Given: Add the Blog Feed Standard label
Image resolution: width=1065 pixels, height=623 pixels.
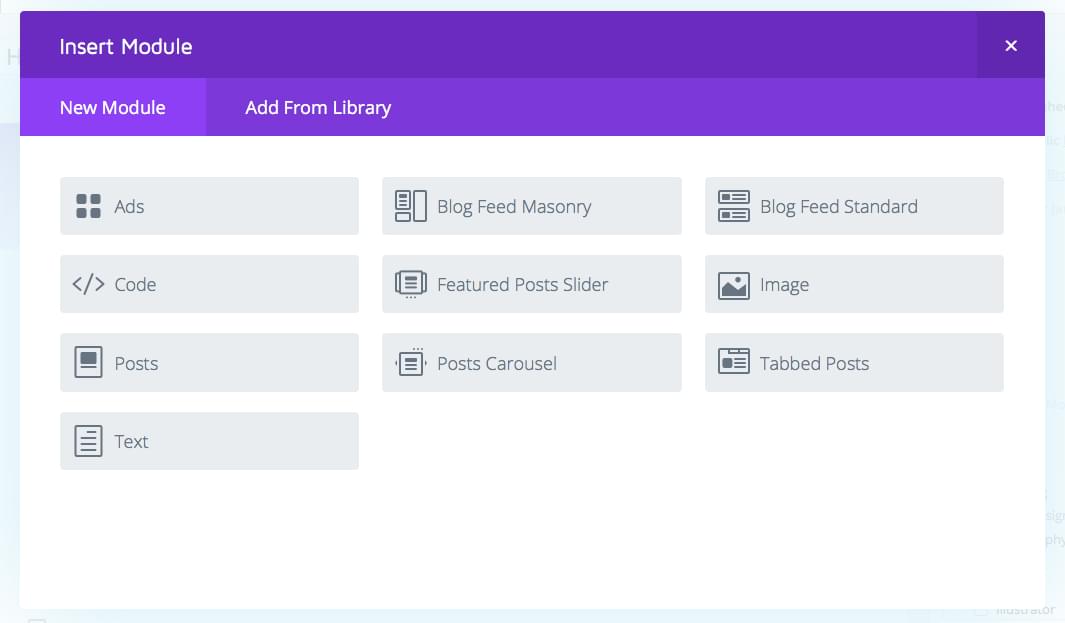Looking at the screenshot, I should (838, 207).
